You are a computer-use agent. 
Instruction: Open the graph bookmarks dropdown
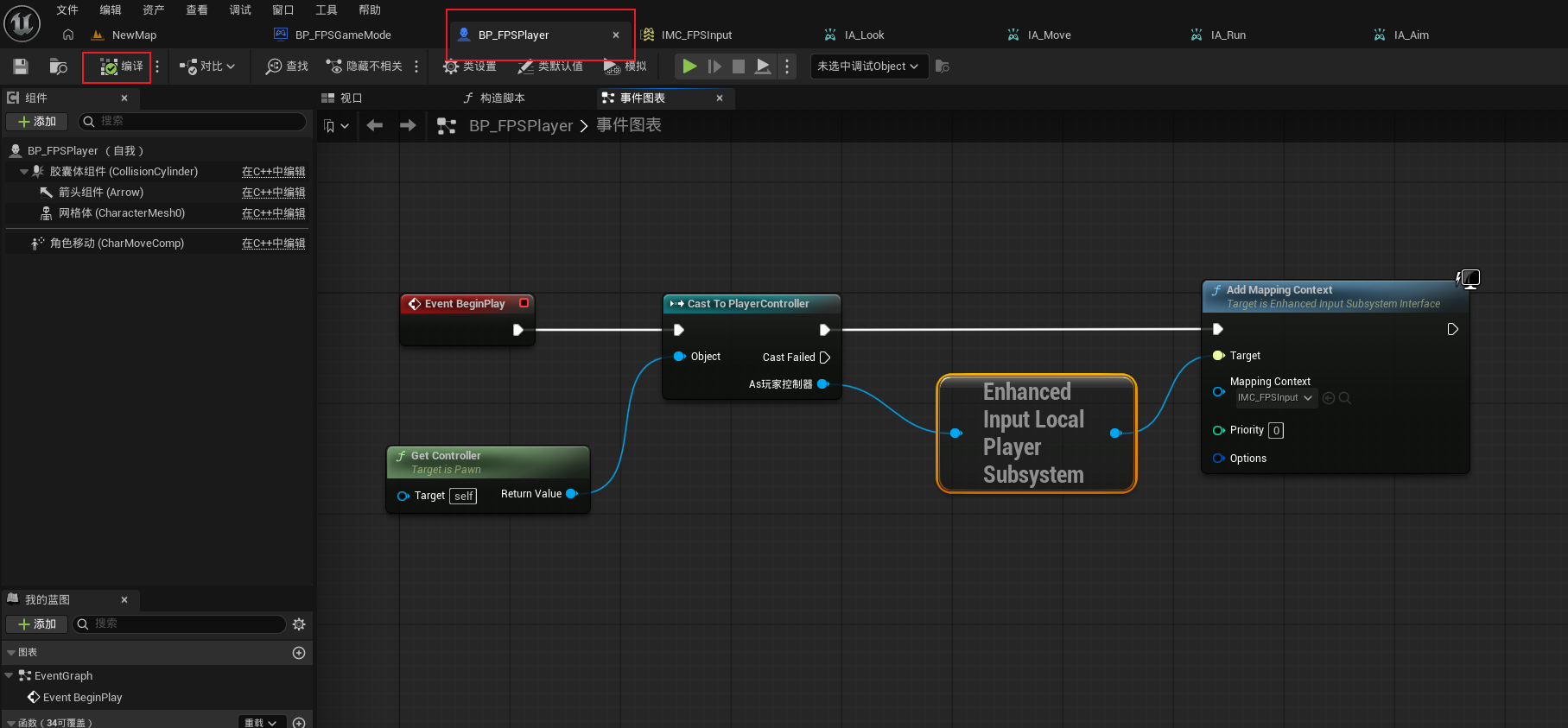point(336,126)
